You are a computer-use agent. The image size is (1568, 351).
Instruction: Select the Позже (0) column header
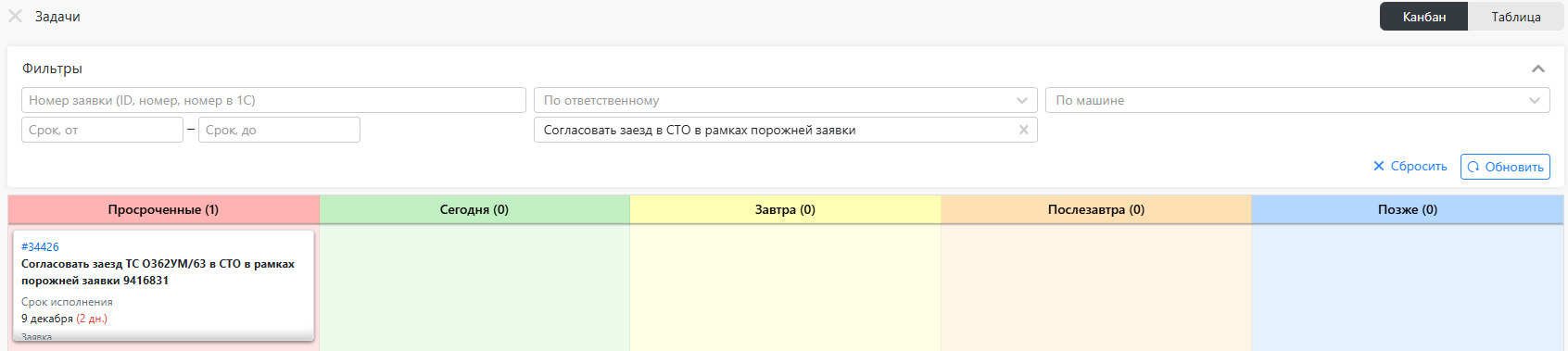pyautogui.click(x=1408, y=209)
